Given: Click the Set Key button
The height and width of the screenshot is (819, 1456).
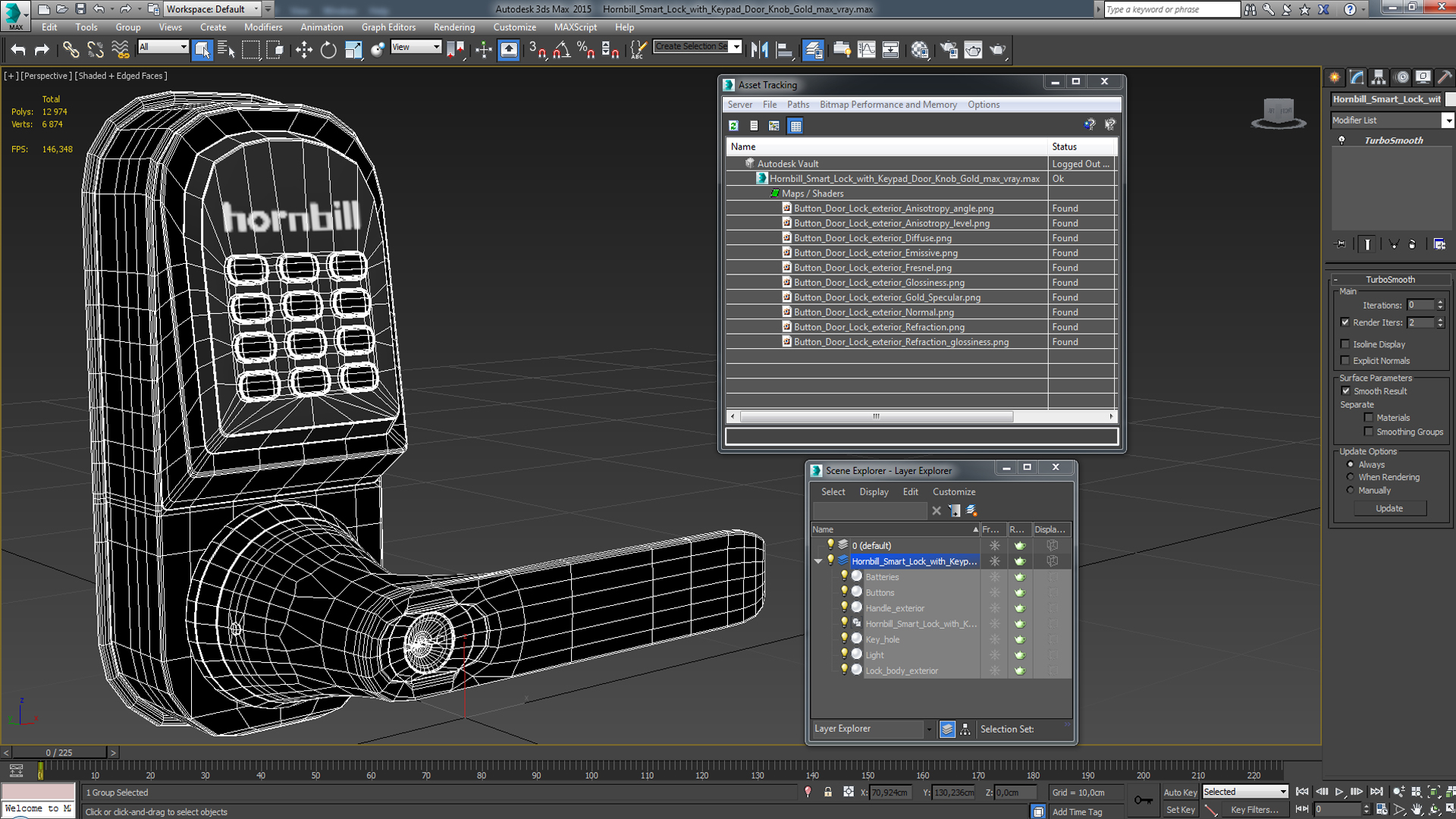Looking at the screenshot, I should tap(1180, 810).
